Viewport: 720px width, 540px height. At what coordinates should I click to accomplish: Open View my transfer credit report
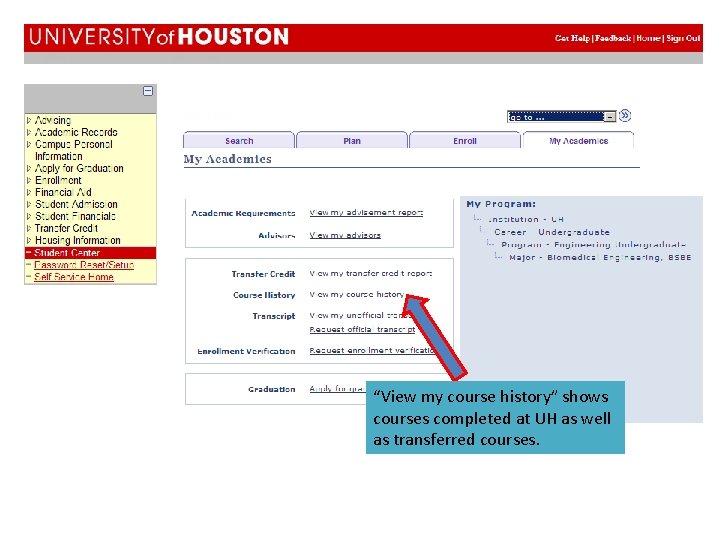pyautogui.click(x=371, y=273)
